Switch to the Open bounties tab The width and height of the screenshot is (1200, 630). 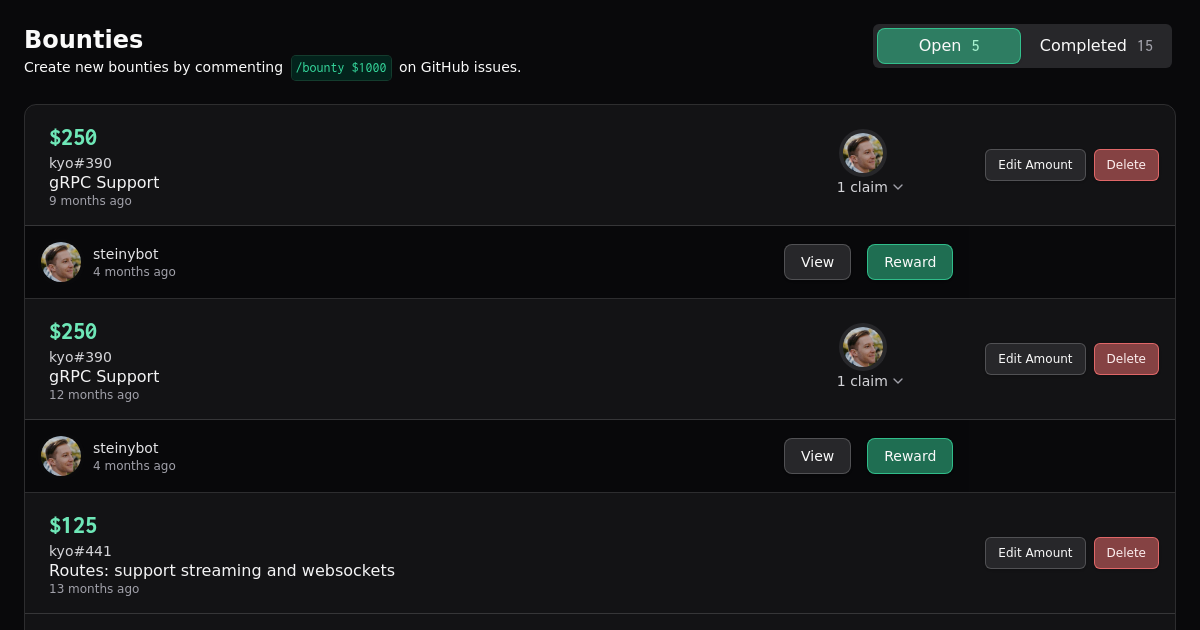948,46
